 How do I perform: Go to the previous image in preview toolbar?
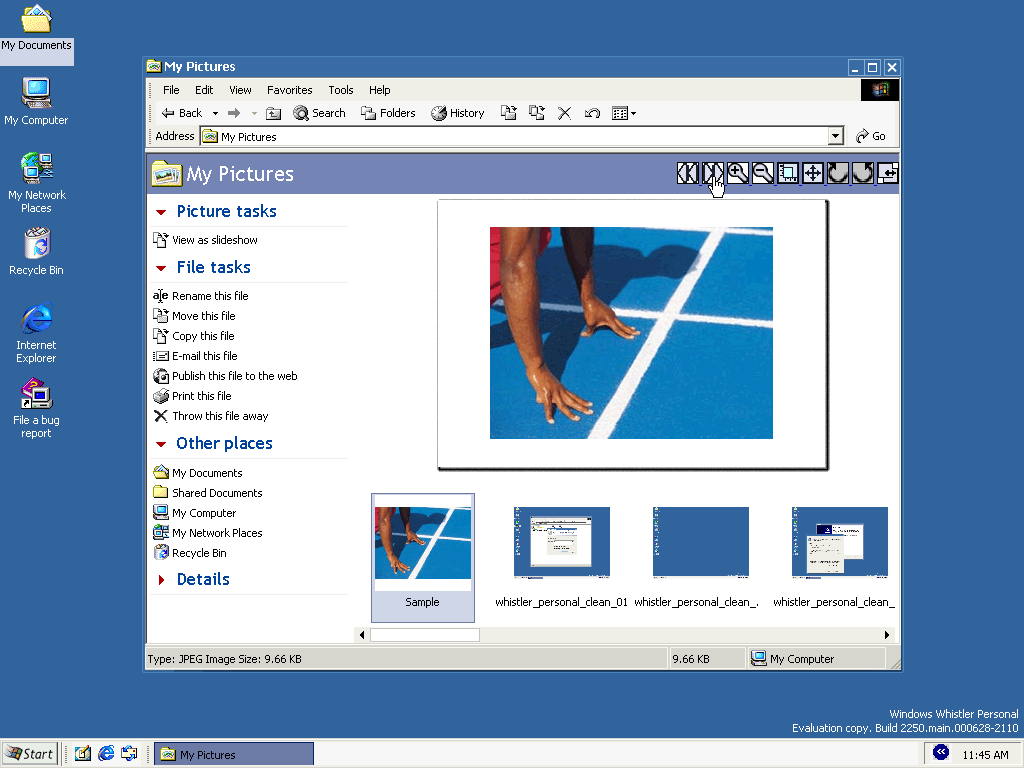[687, 173]
